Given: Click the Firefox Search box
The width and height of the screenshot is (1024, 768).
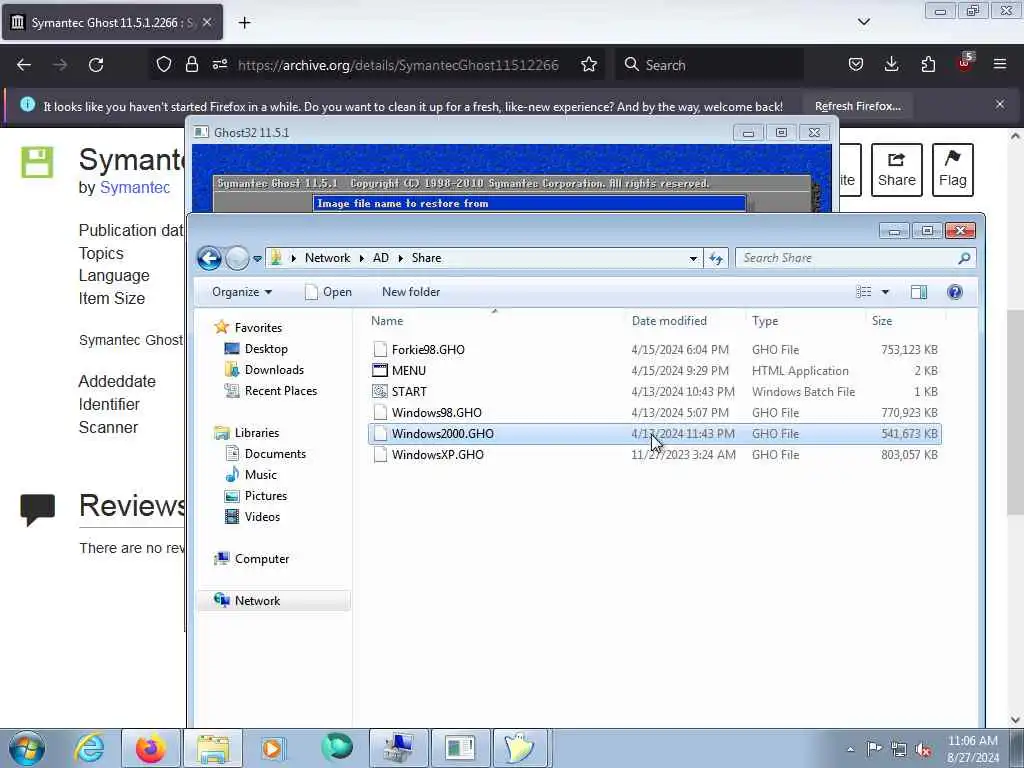Looking at the screenshot, I should 711,65.
